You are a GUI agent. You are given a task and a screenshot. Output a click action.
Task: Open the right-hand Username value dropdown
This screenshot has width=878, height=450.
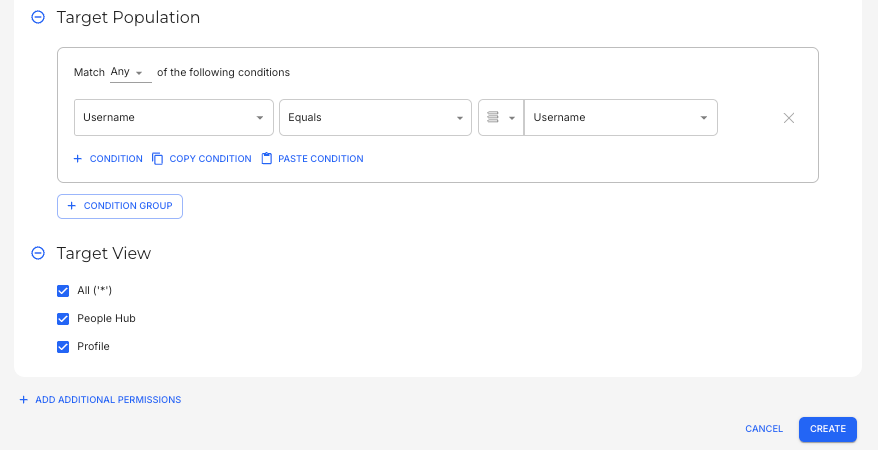point(620,118)
